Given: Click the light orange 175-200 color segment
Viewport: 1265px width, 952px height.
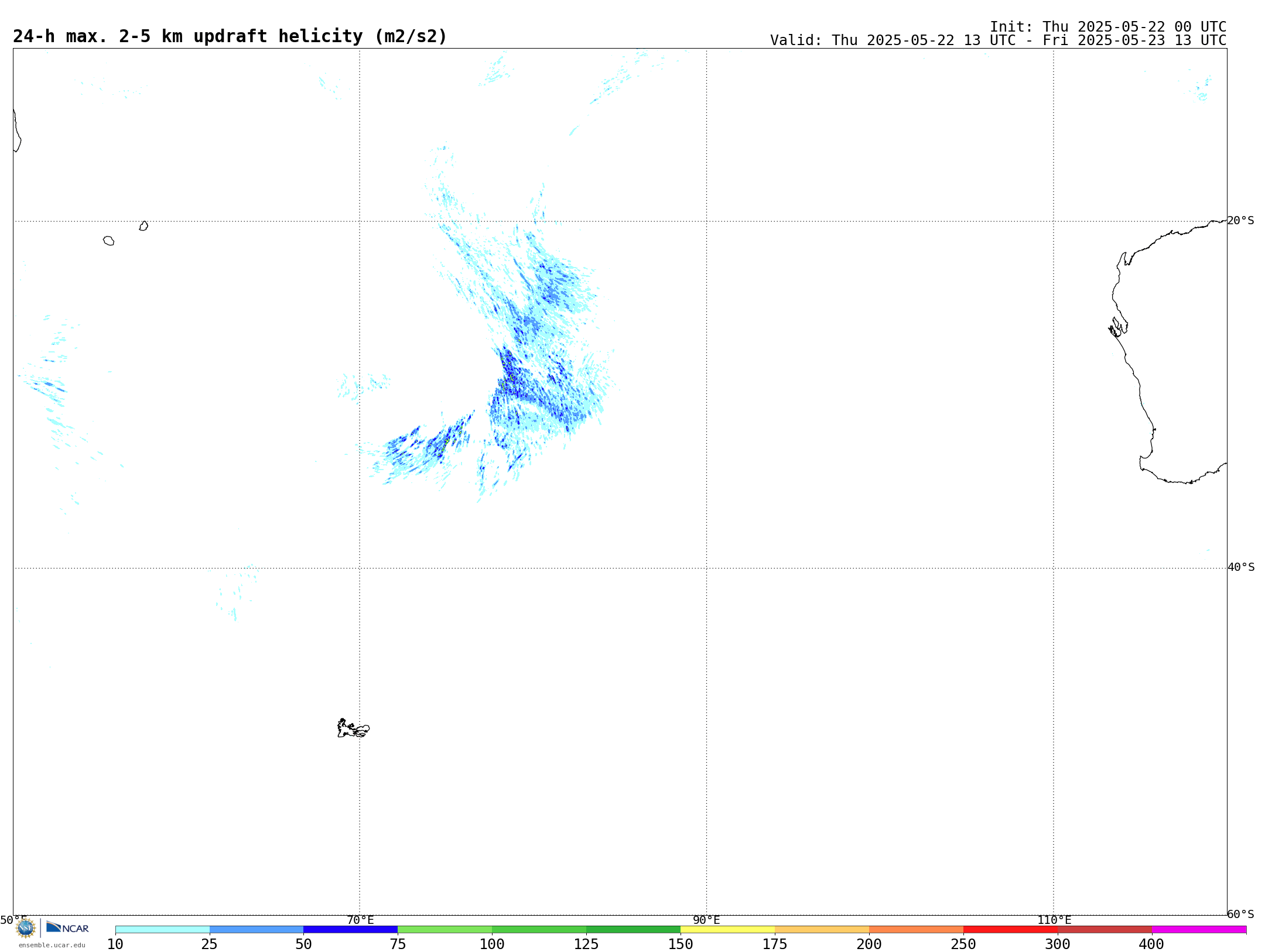Looking at the screenshot, I should click(x=822, y=930).
